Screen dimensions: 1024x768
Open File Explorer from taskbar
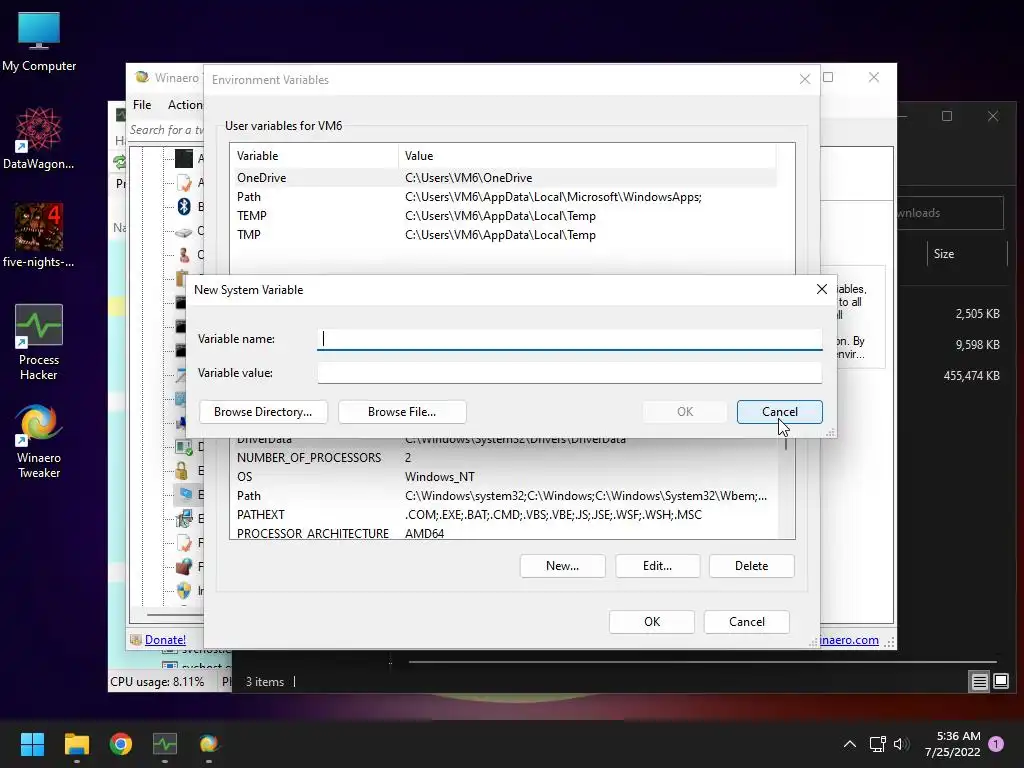[76, 744]
